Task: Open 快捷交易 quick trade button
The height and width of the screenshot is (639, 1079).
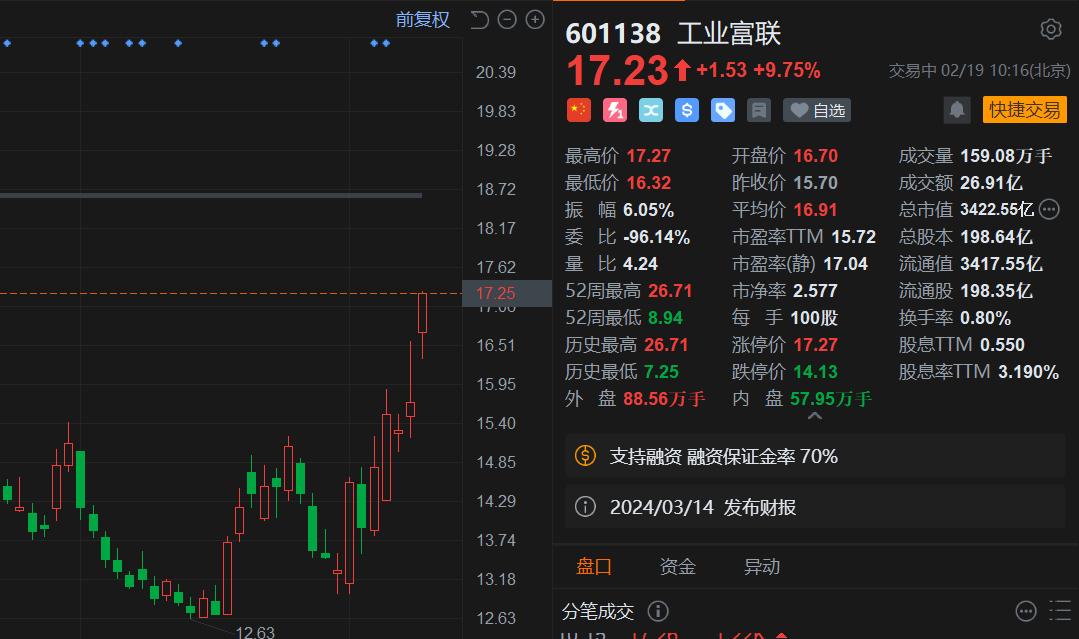Action: click(x=1025, y=110)
